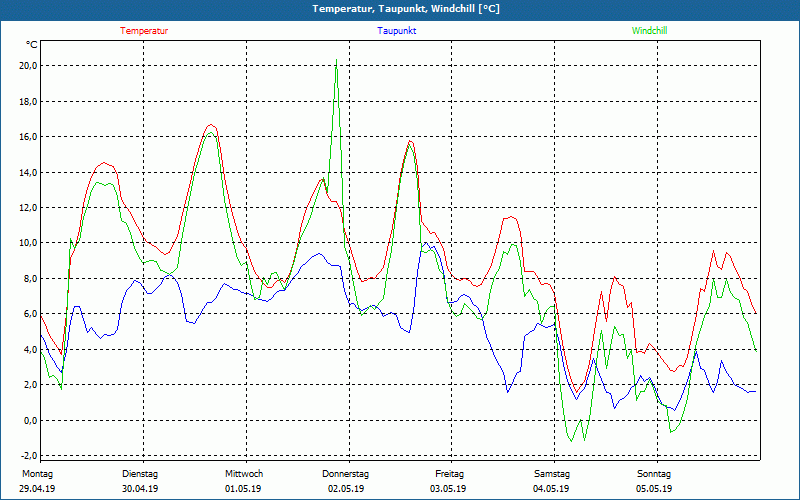Click the Dienstag day label
Screen dimensions: 800x500
[140, 474]
